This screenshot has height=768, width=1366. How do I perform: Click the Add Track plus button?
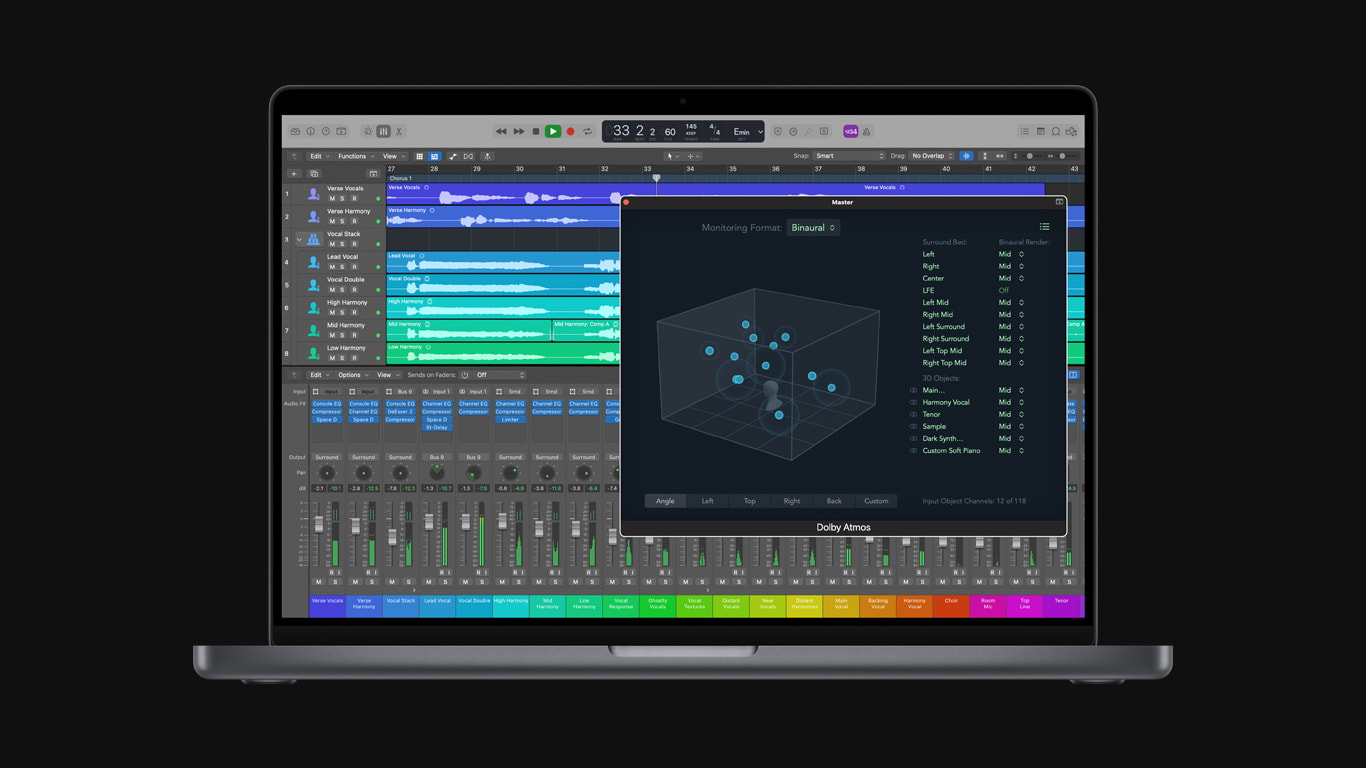coord(294,174)
